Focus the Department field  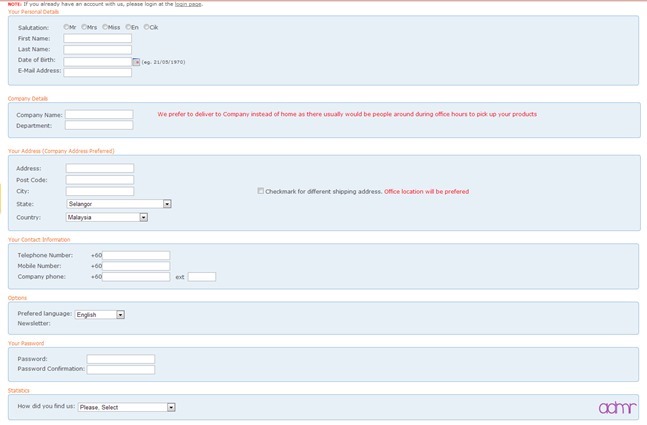(x=99, y=125)
